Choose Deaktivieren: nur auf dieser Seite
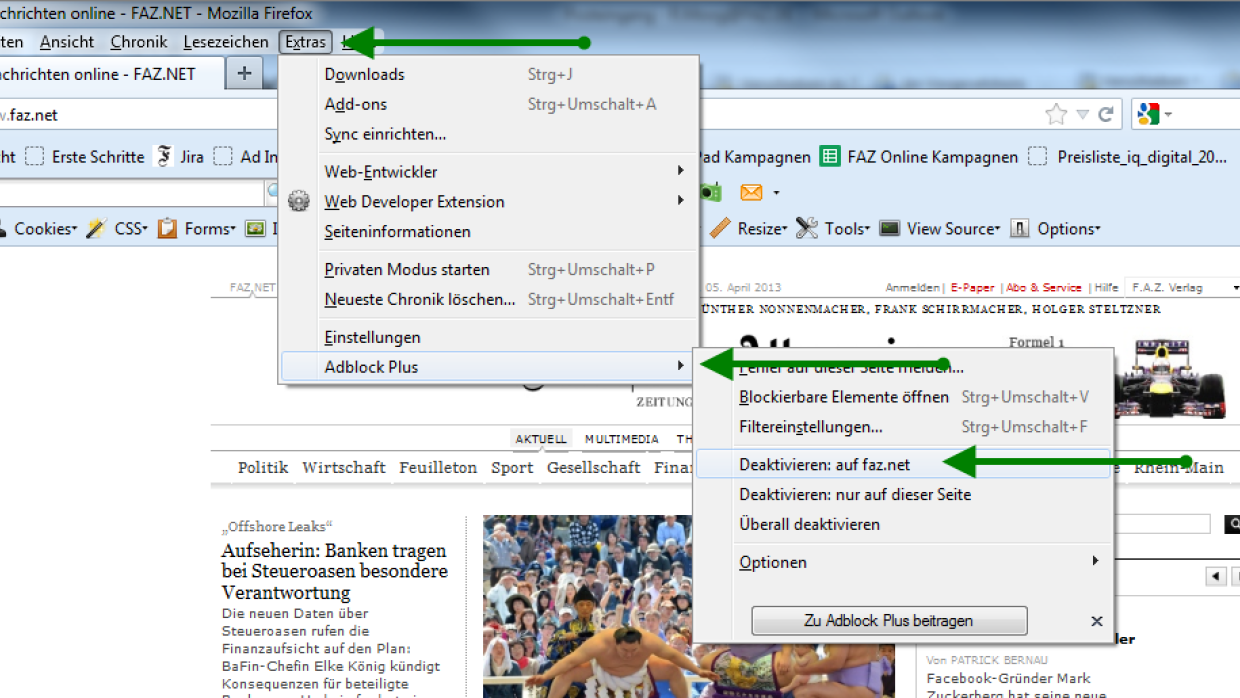 pyautogui.click(x=903, y=494)
